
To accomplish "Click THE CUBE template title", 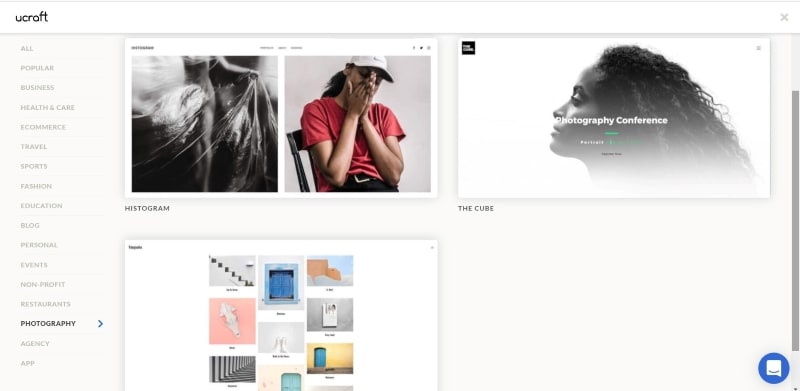I will tap(476, 208).
